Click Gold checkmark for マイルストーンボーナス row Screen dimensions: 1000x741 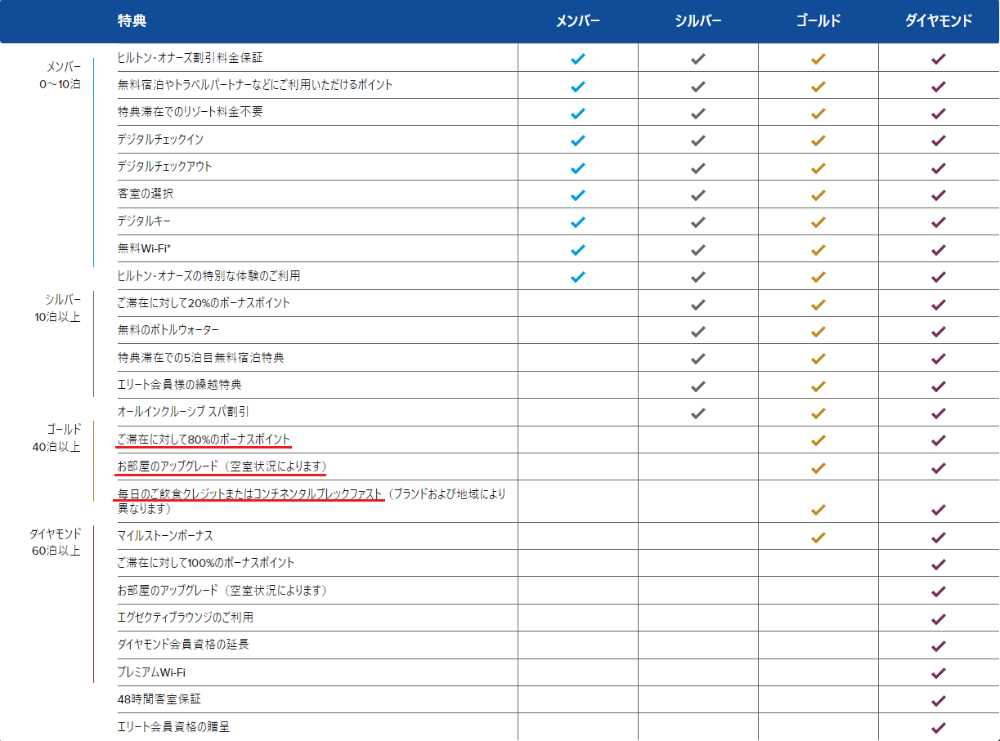(818, 538)
